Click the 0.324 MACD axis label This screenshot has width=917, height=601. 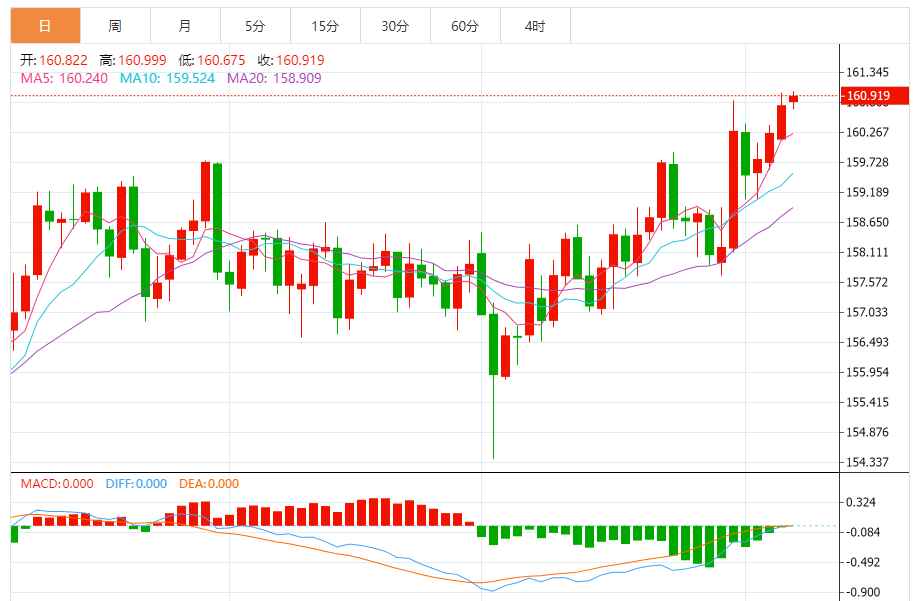(861, 502)
